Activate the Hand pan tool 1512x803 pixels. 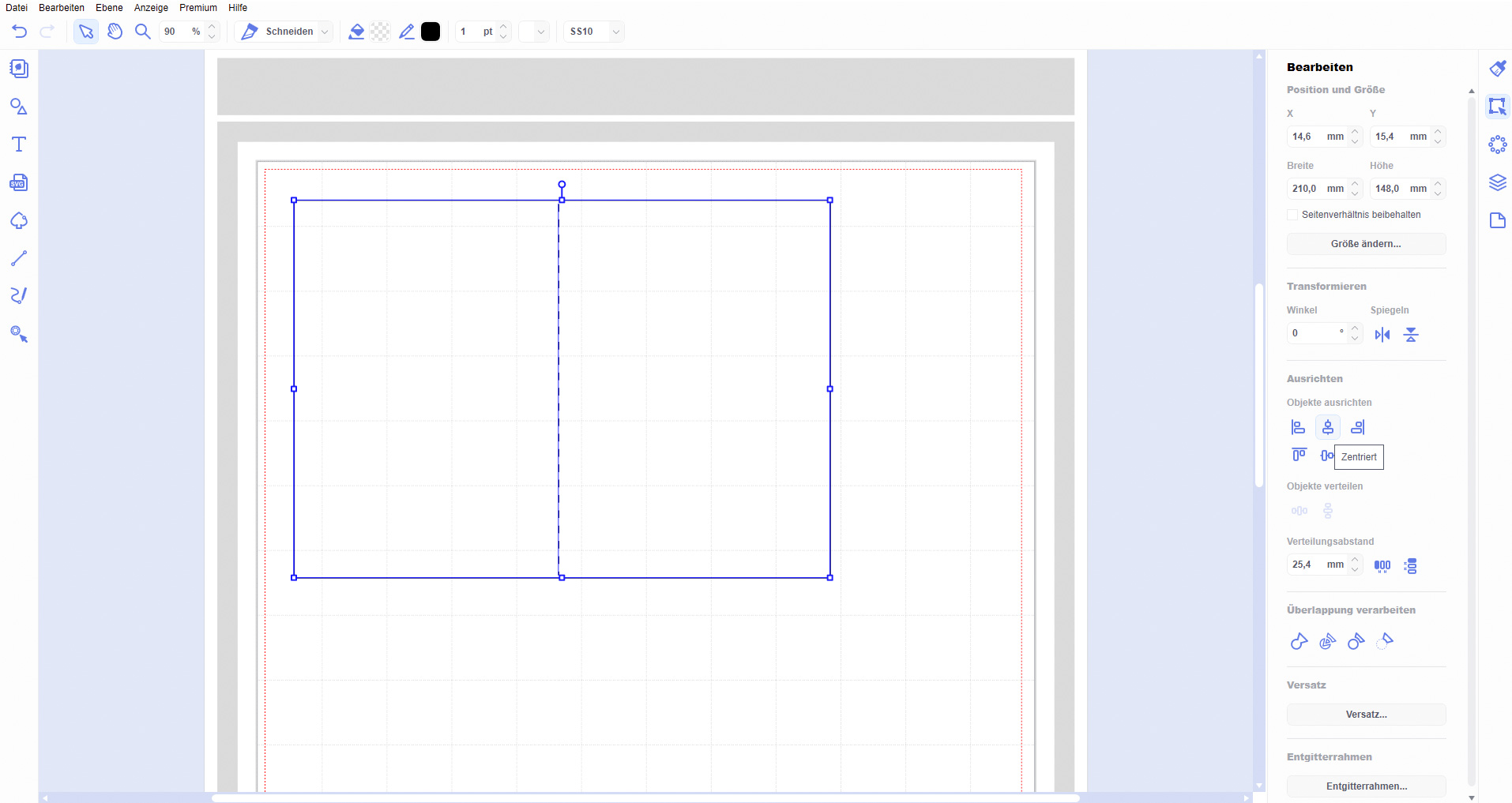click(115, 32)
